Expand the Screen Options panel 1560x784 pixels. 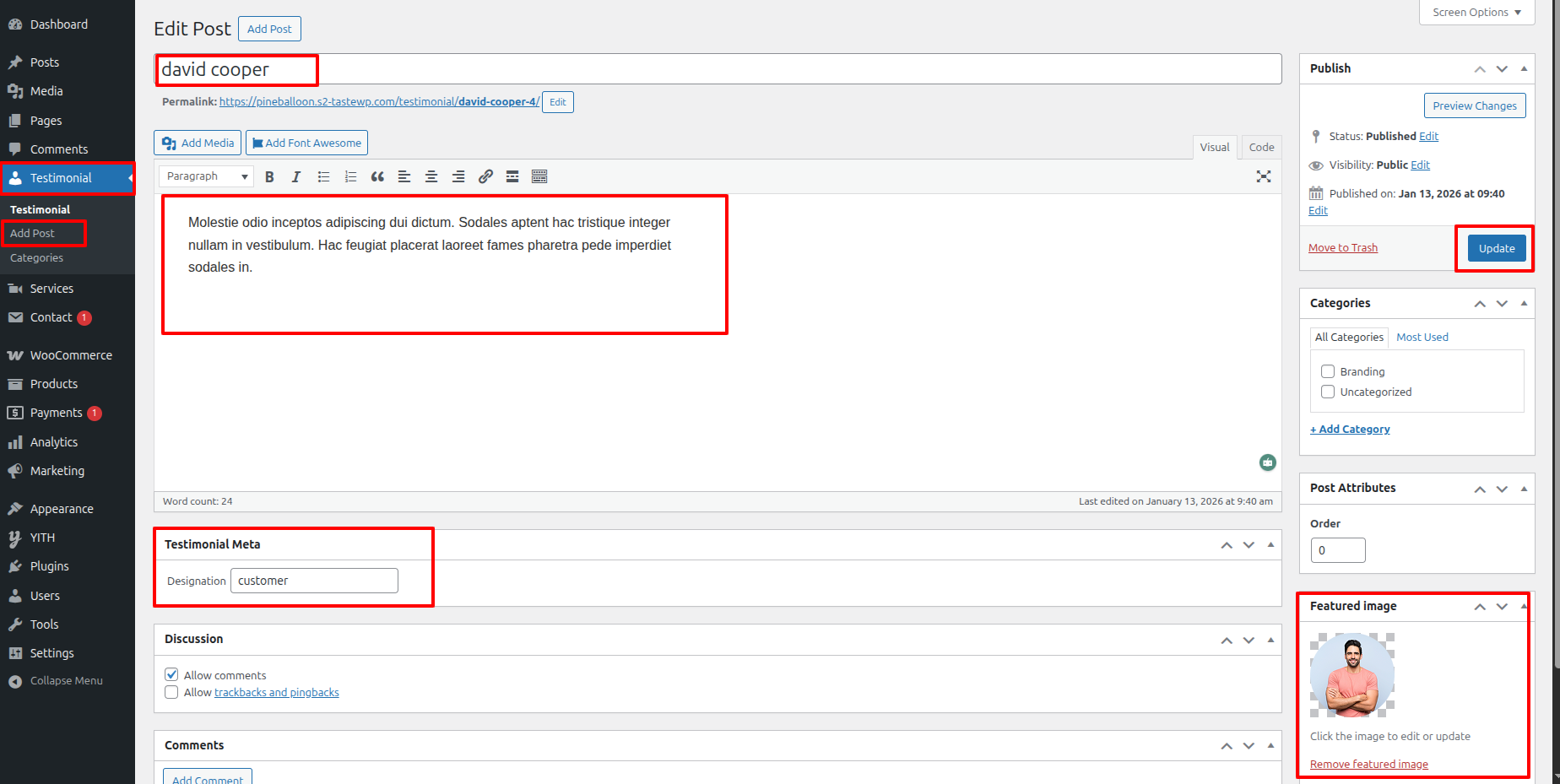click(x=1476, y=13)
